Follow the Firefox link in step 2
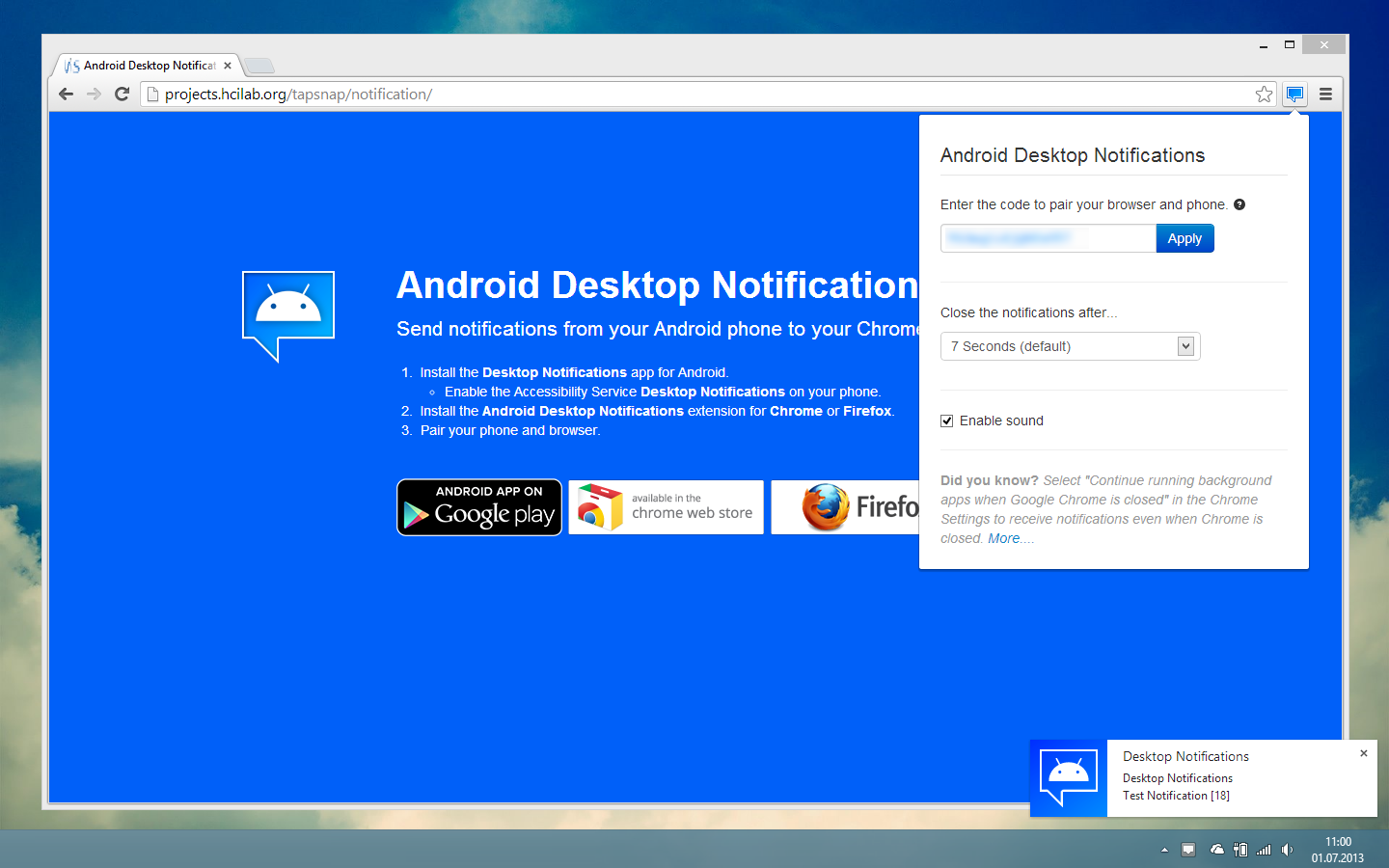 click(867, 411)
